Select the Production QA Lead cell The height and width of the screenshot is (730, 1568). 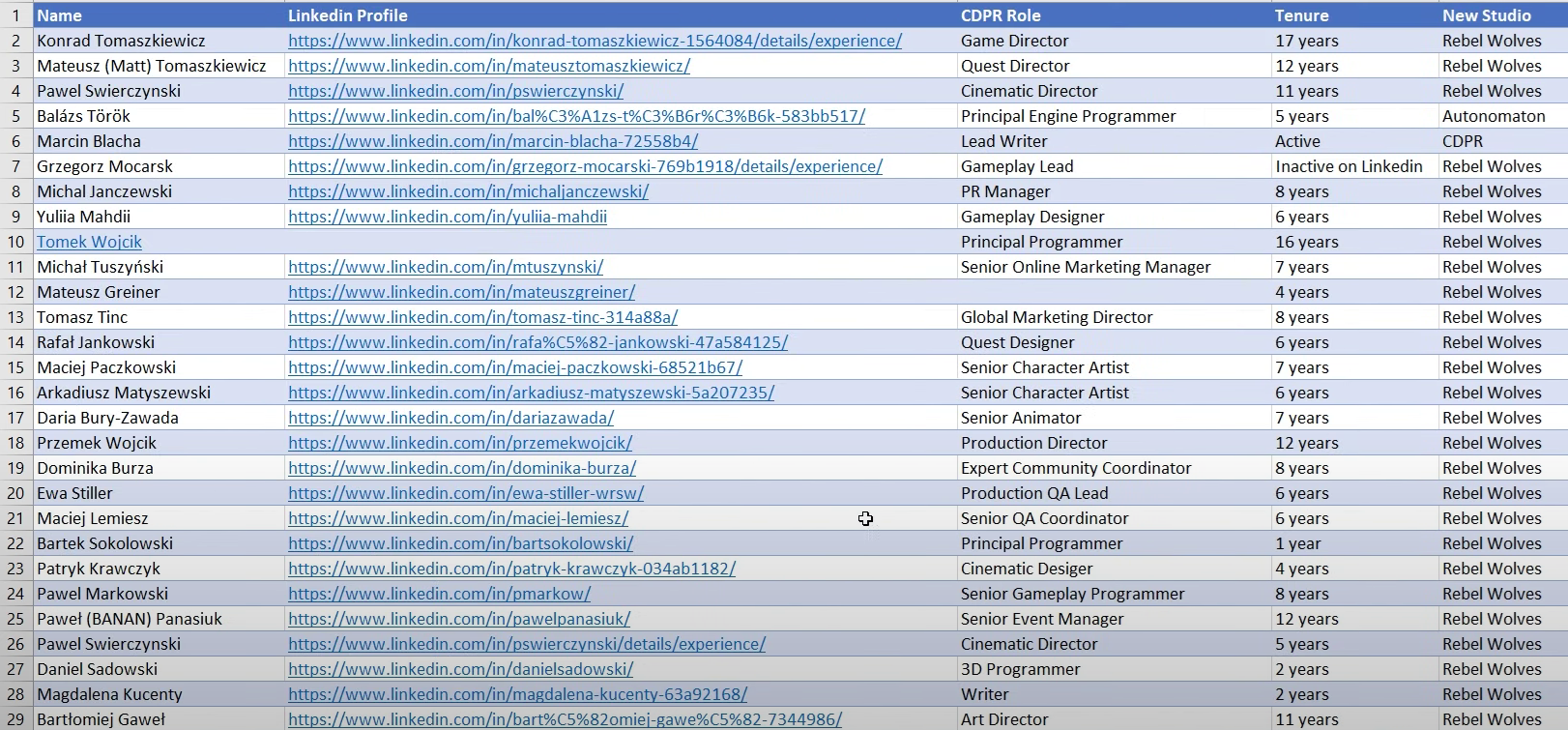[1114, 493]
